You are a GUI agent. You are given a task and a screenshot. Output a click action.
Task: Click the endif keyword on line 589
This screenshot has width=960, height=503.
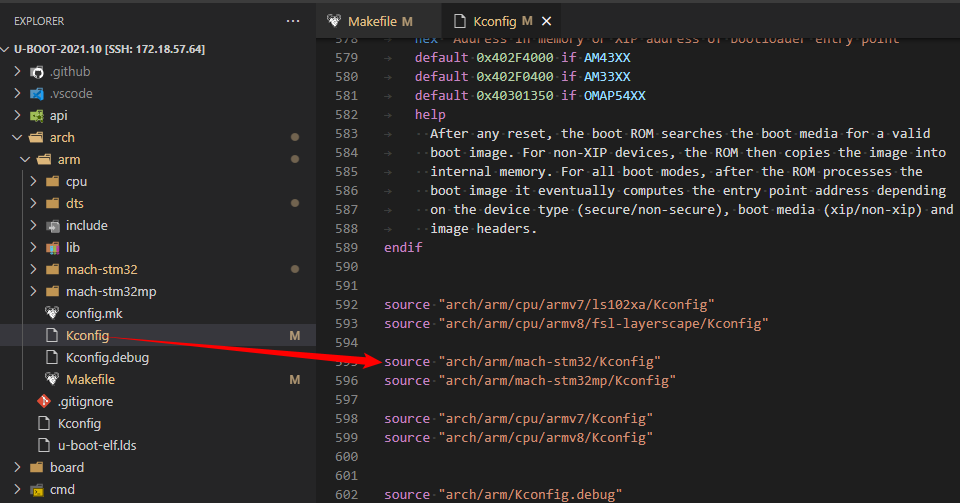point(403,248)
